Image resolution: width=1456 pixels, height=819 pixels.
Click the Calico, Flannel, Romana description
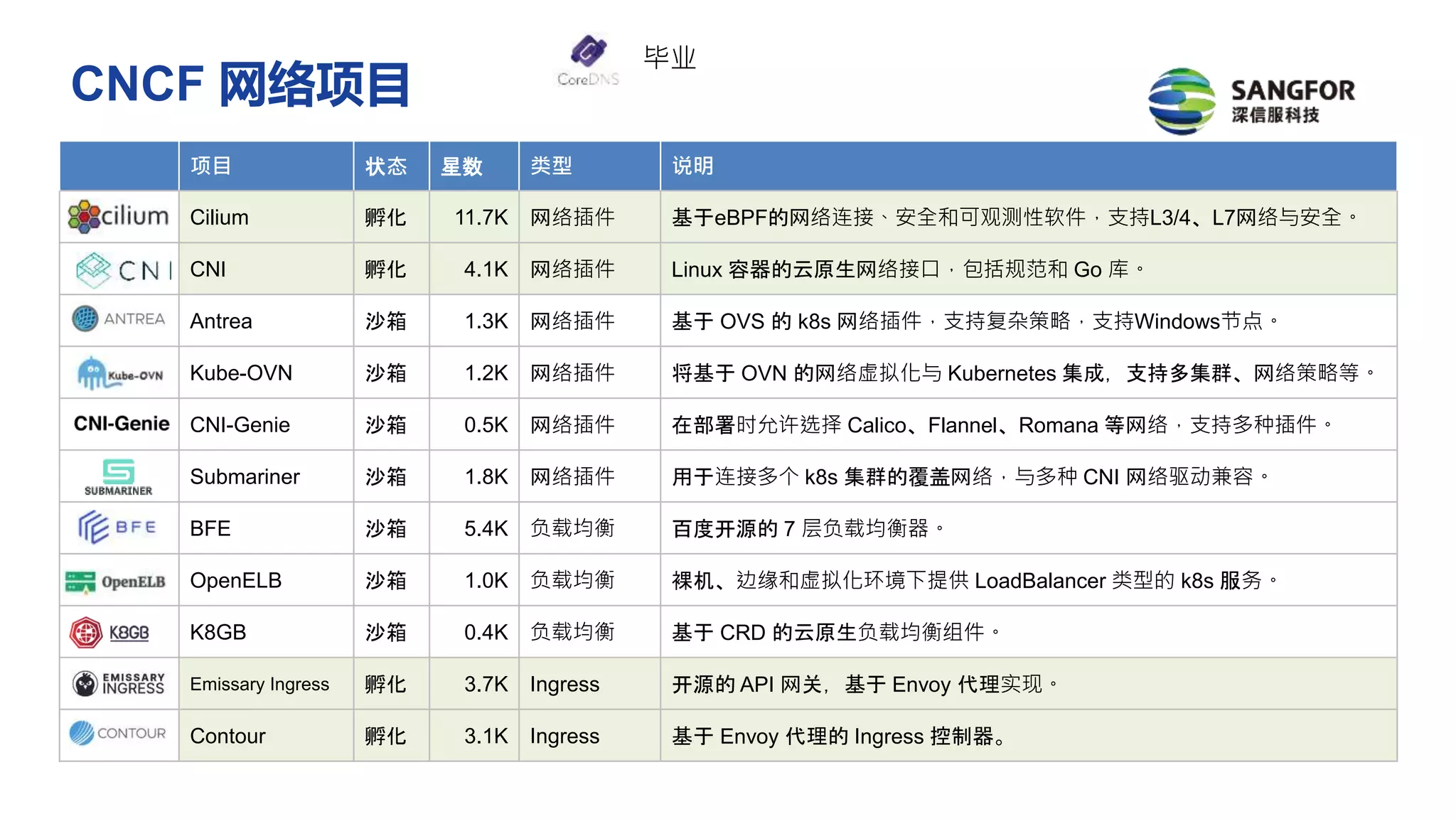(x=1002, y=424)
